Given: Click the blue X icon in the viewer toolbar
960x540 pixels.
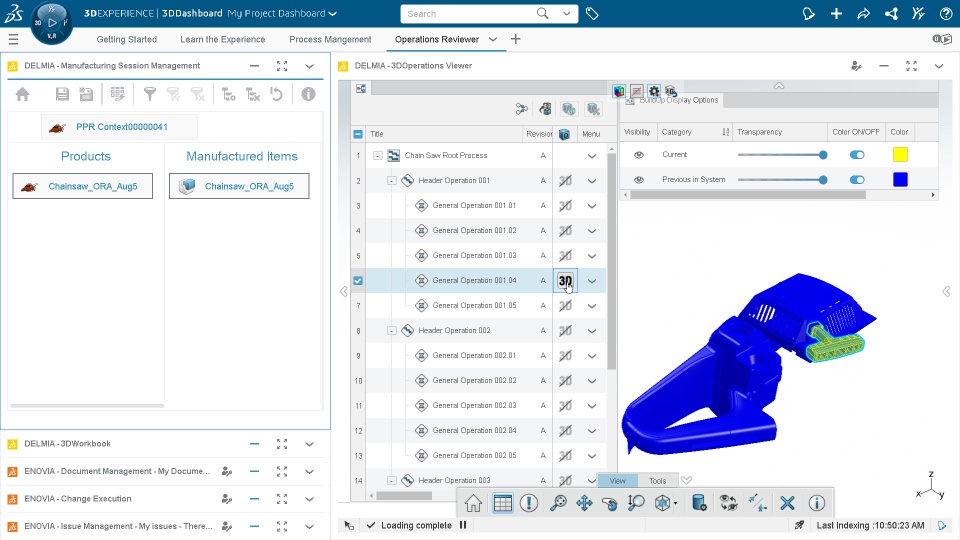Looking at the screenshot, I should (x=787, y=503).
